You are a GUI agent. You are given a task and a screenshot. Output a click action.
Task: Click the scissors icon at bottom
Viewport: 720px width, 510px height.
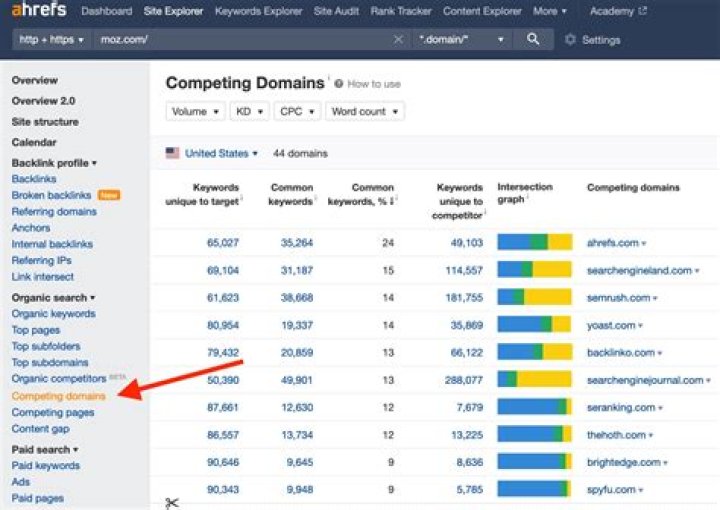(172, 502)
